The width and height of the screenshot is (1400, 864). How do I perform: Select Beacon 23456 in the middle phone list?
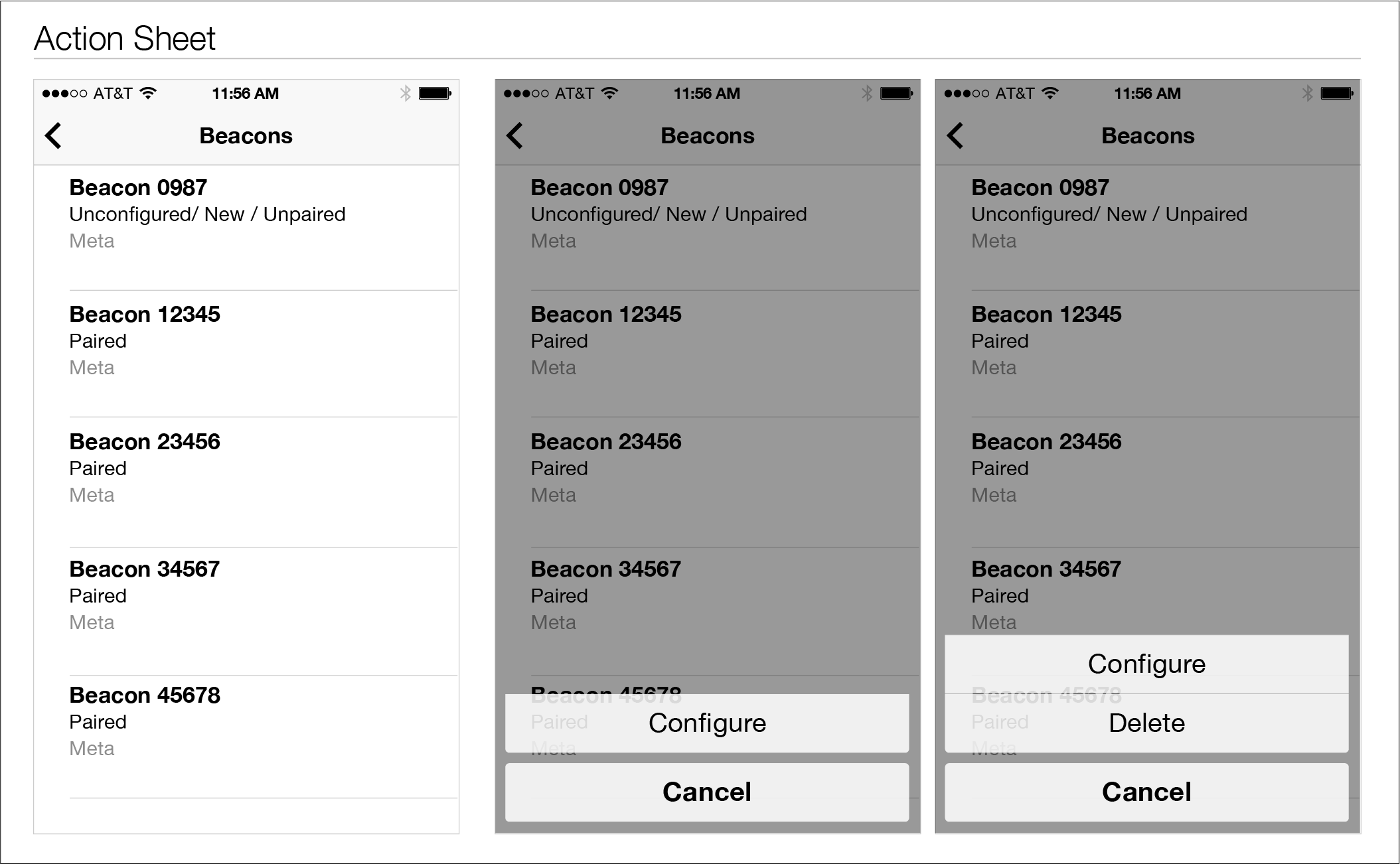(708, 482)
